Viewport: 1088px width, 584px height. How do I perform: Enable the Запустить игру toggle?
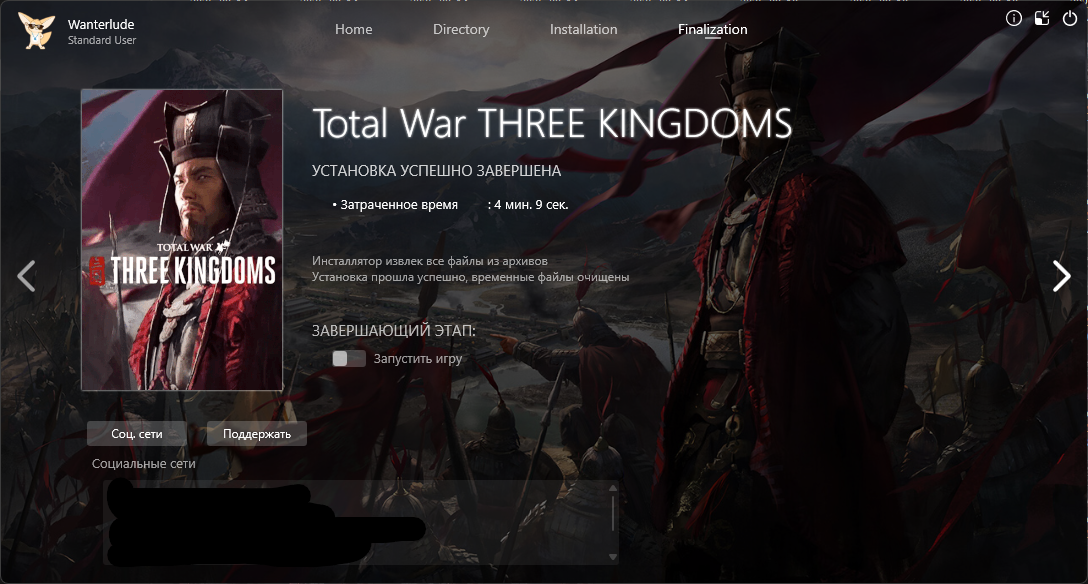[349, 359]
